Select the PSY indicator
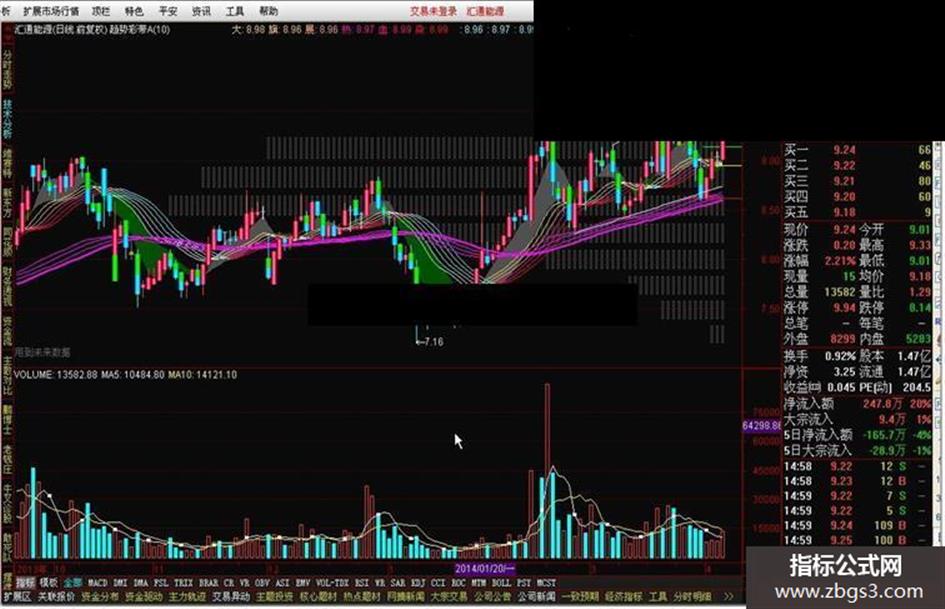 coord(524,583)
